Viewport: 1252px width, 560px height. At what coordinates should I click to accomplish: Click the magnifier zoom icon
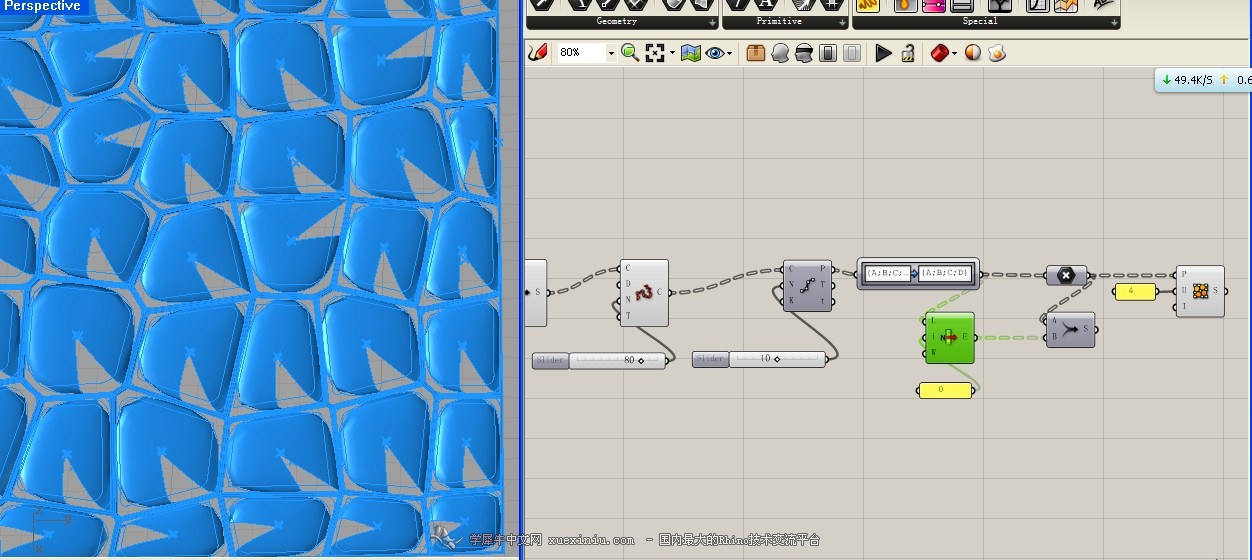click(630, 52)
